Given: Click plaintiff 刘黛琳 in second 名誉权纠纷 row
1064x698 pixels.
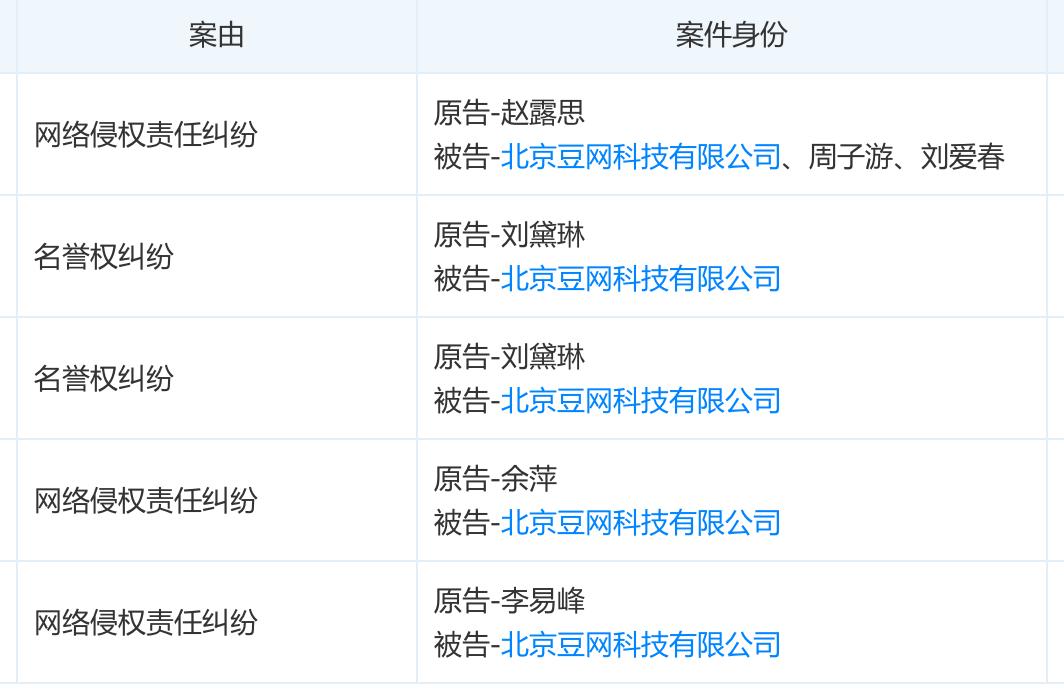Looking at the screenshot, I should click(543, 357).
